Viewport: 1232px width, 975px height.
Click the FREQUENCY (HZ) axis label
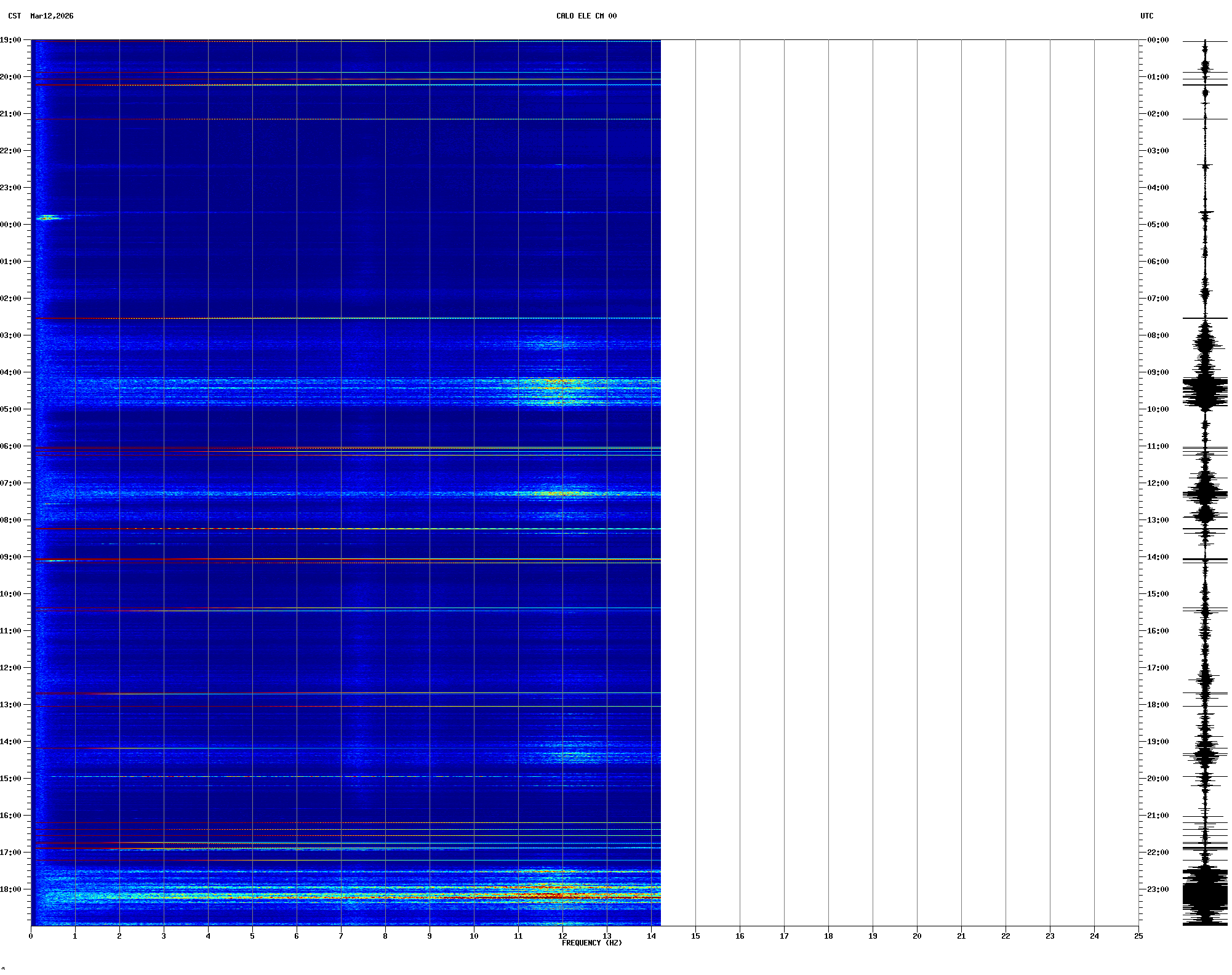point(591,943)
